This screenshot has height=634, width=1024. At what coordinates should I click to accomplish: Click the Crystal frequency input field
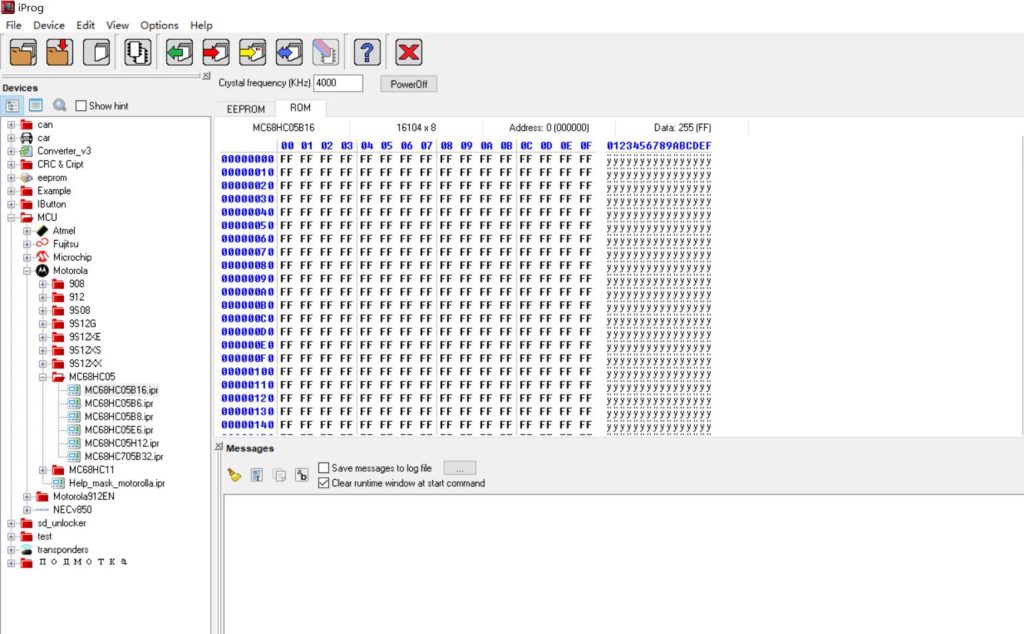pos(338,84)
